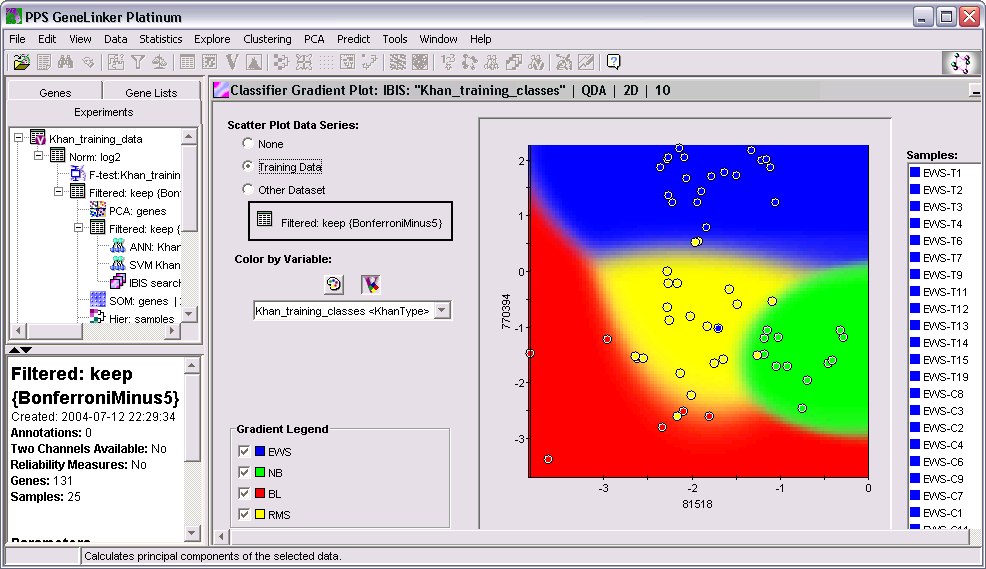Select the Hier: samples tree item icon
986x569 pixels.
[x=97, y=317]
